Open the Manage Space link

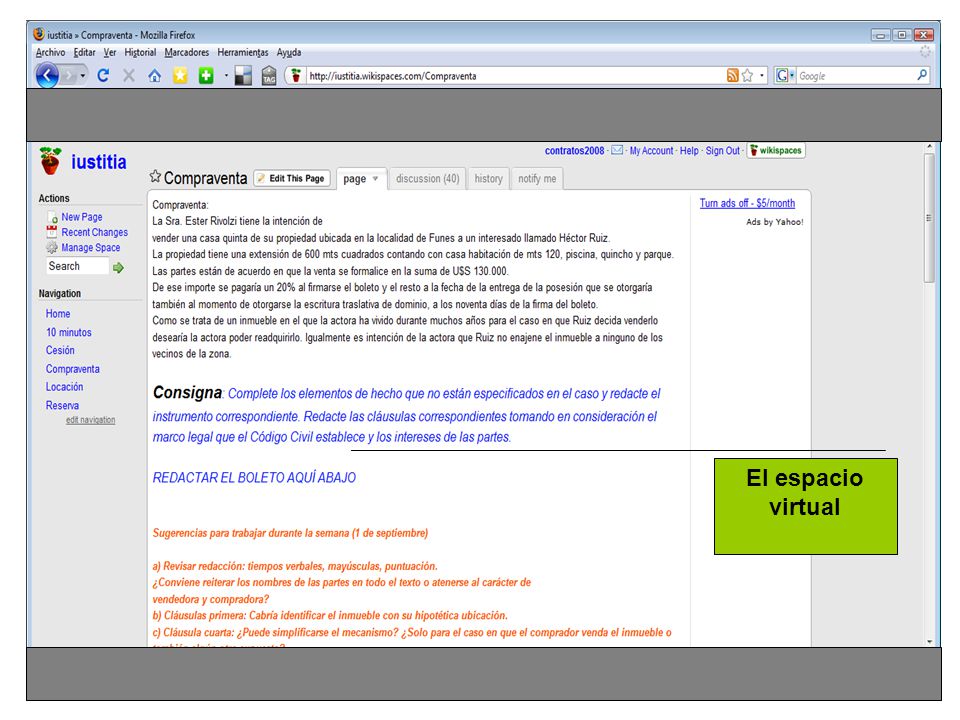pyautogui.click(x=91, y=247)
